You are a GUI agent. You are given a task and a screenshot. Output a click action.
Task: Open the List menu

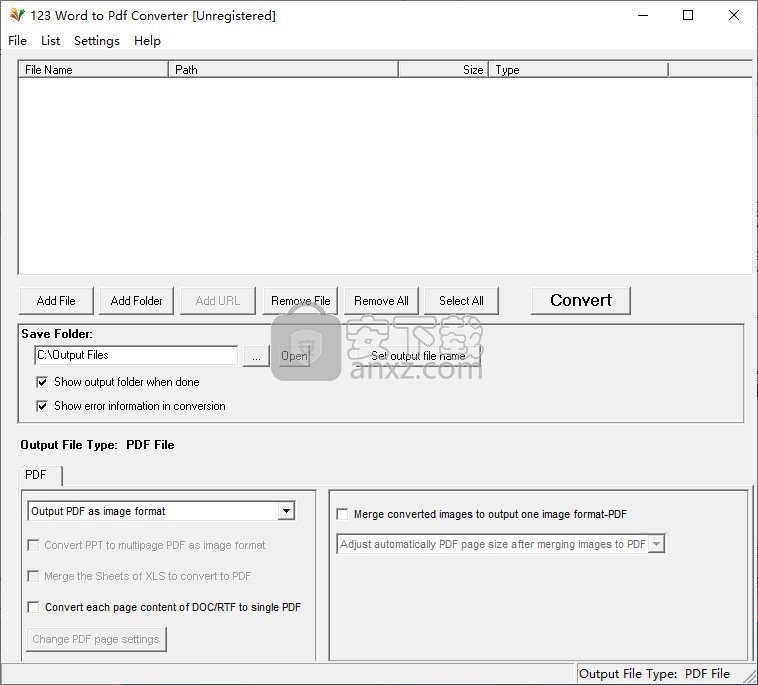pos(50,41)
